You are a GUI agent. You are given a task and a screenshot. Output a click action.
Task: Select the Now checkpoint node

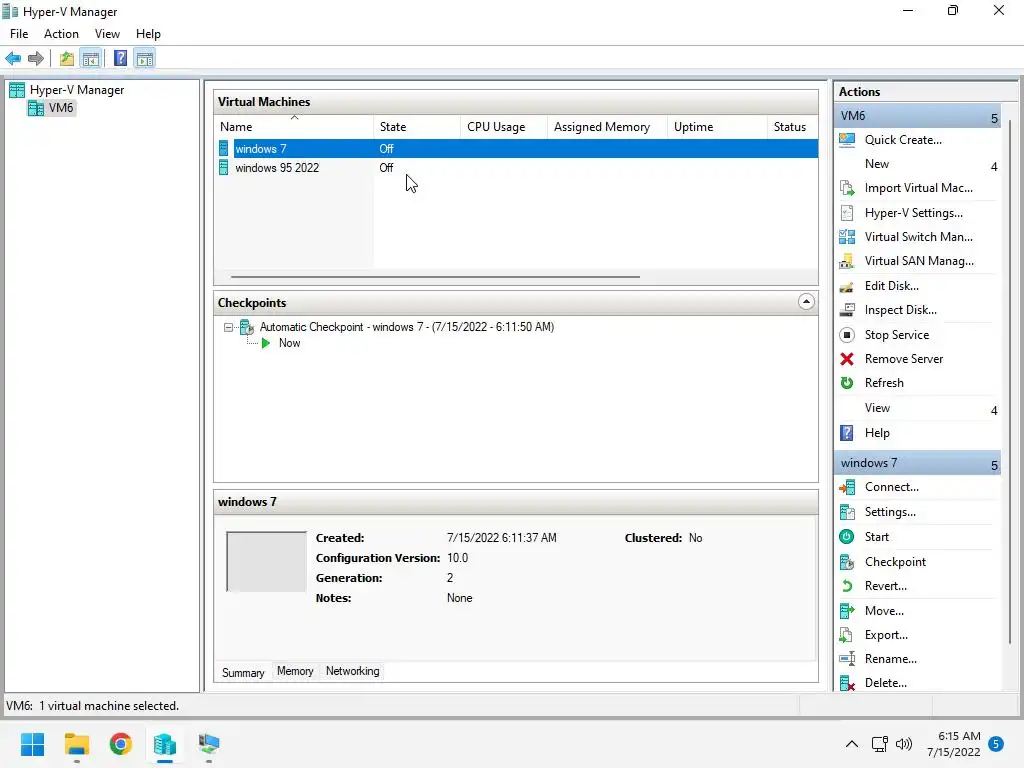289,344
